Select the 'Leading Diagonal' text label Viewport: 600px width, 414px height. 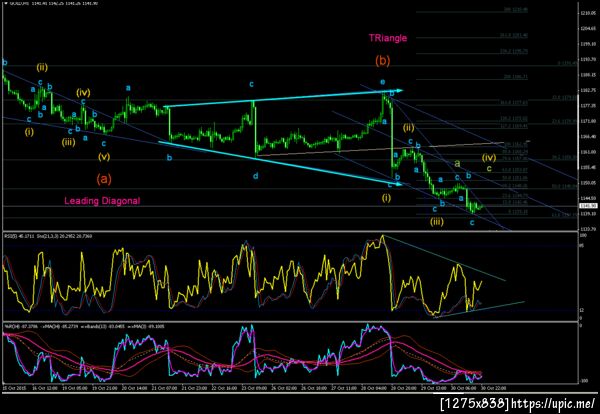click(x=102, y=201)
